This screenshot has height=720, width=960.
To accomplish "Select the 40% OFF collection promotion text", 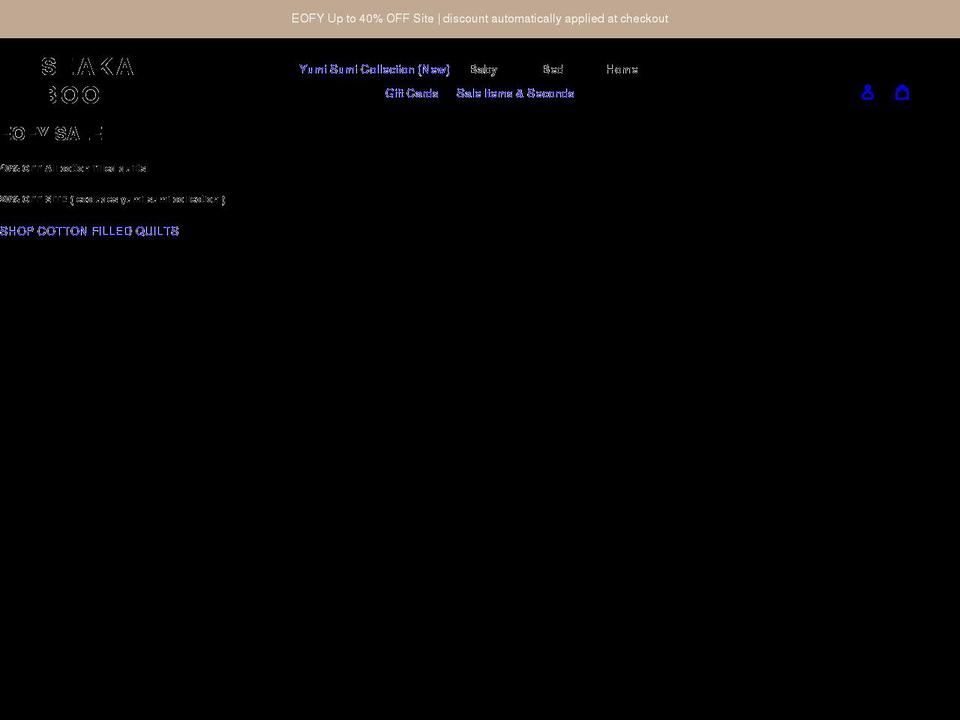I will tap(112, 199).
